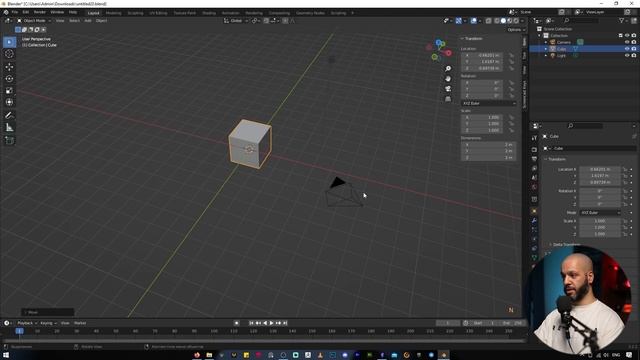
Task: Open the Playback menu in timeline
Action: [x=27, y=323]
